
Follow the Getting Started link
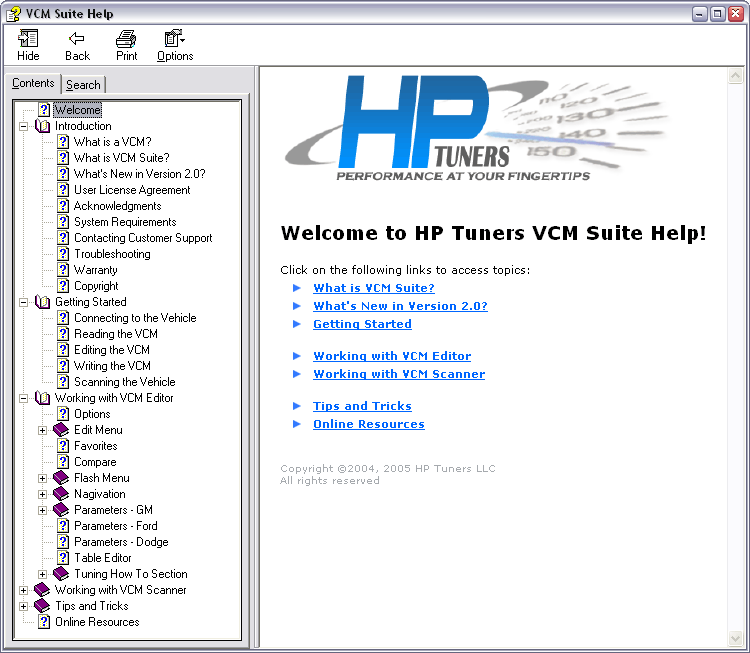[x=362, y=324]
